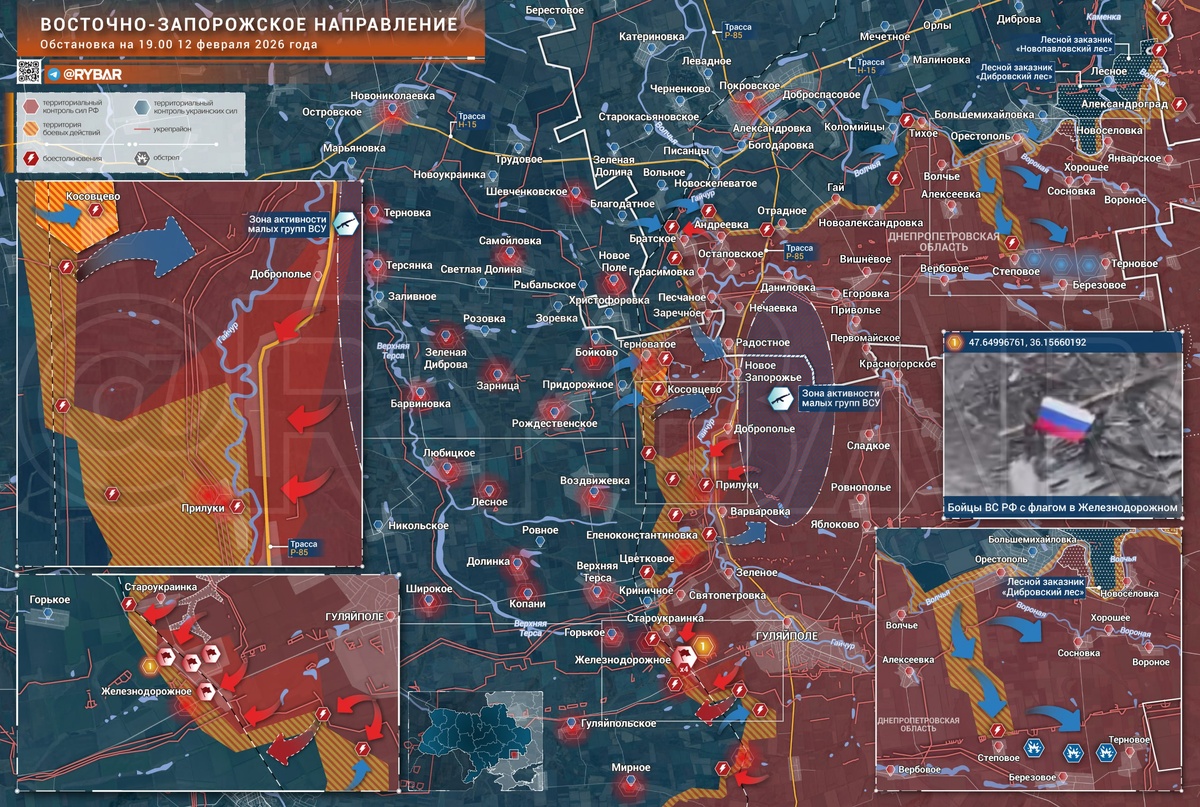This screenshot has height=807, width=1200.
Task: Click the обстрел shelling legend icon
Action: pyautogui.click(x=142, y=158)
